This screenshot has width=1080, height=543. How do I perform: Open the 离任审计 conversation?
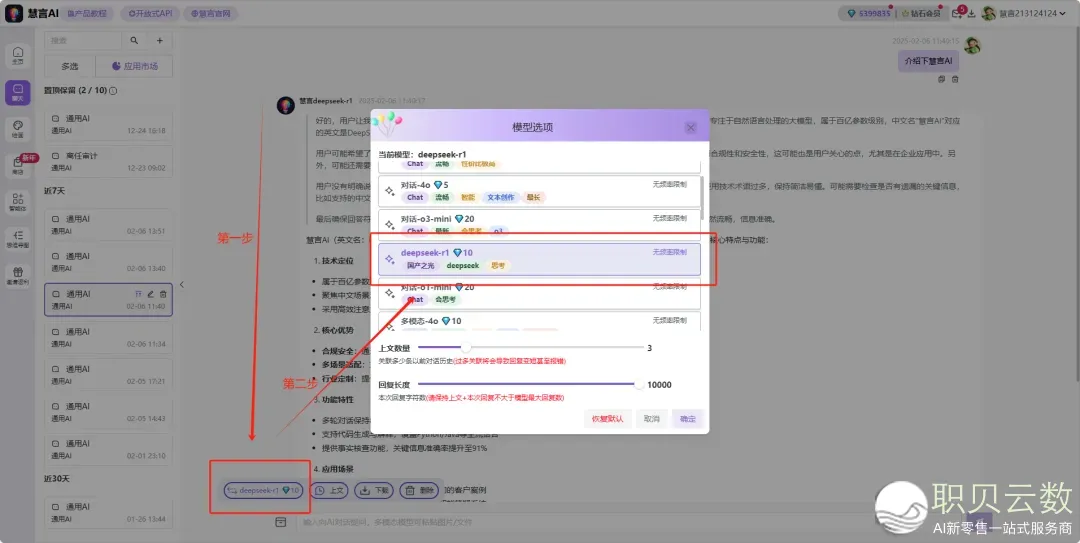click(x=108, y=161)
